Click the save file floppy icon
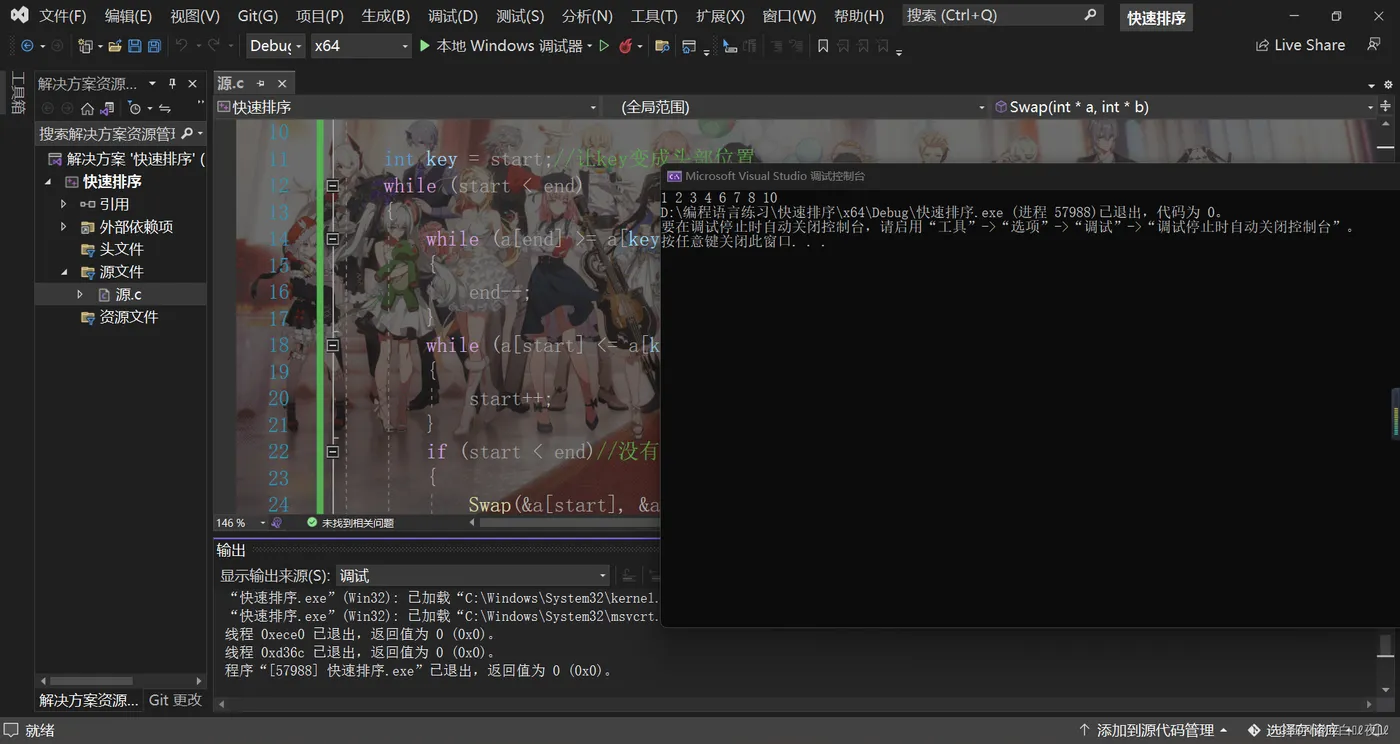The height and width of the screenshot is (744, 1400). click(135, 46)
